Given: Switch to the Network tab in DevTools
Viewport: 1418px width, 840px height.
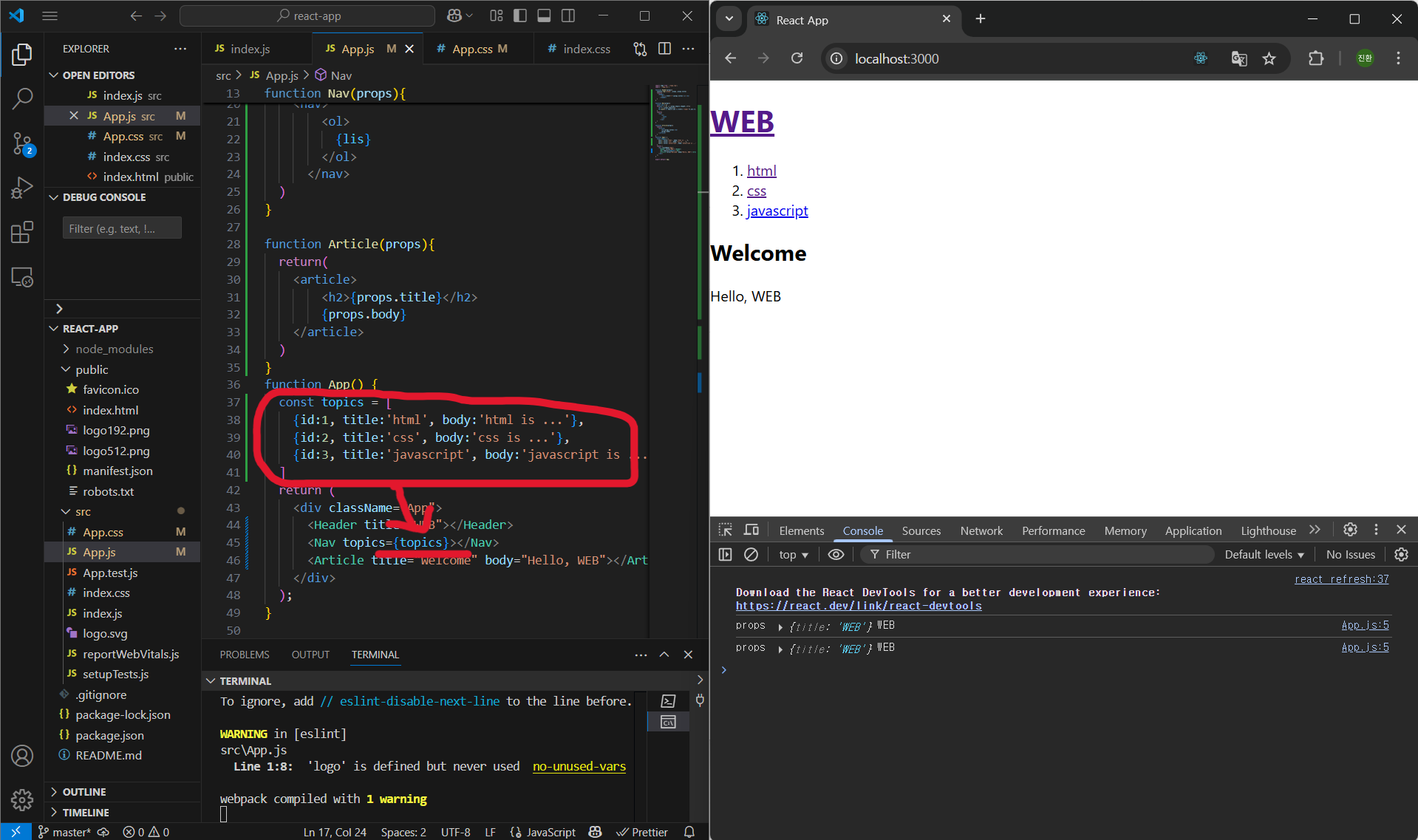Looking at the screenshot, I should [x=981, y=530].
